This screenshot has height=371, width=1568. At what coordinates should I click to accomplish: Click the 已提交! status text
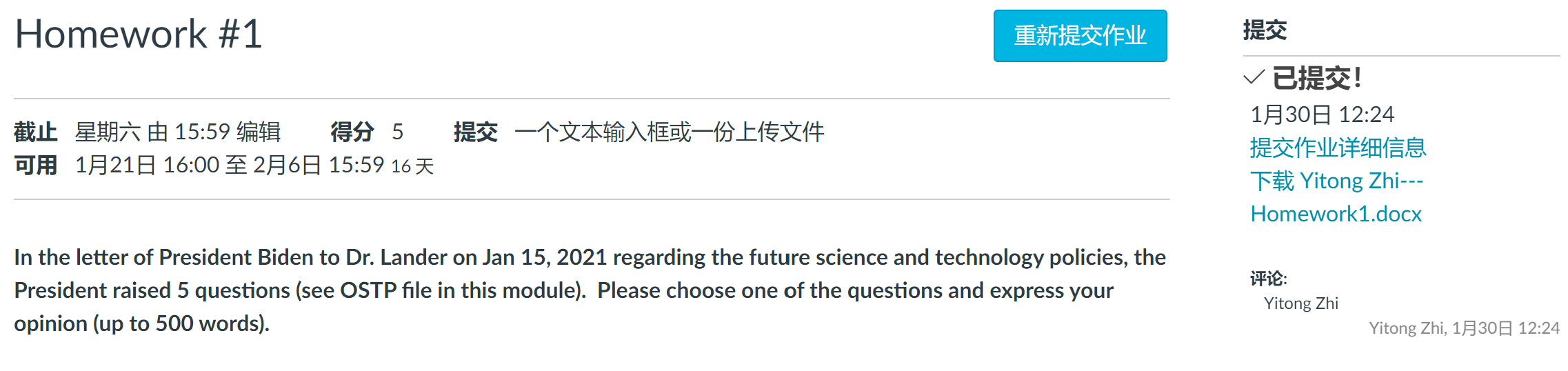click(x=1317, y=78)
